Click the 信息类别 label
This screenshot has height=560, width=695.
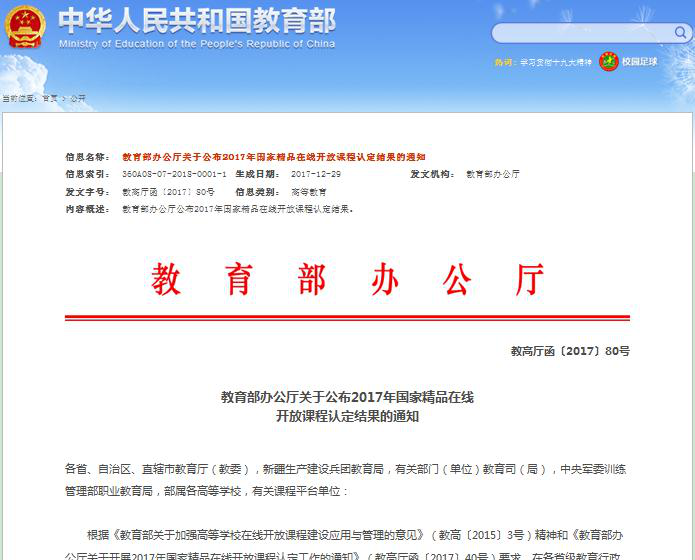[x=258, y=192]
